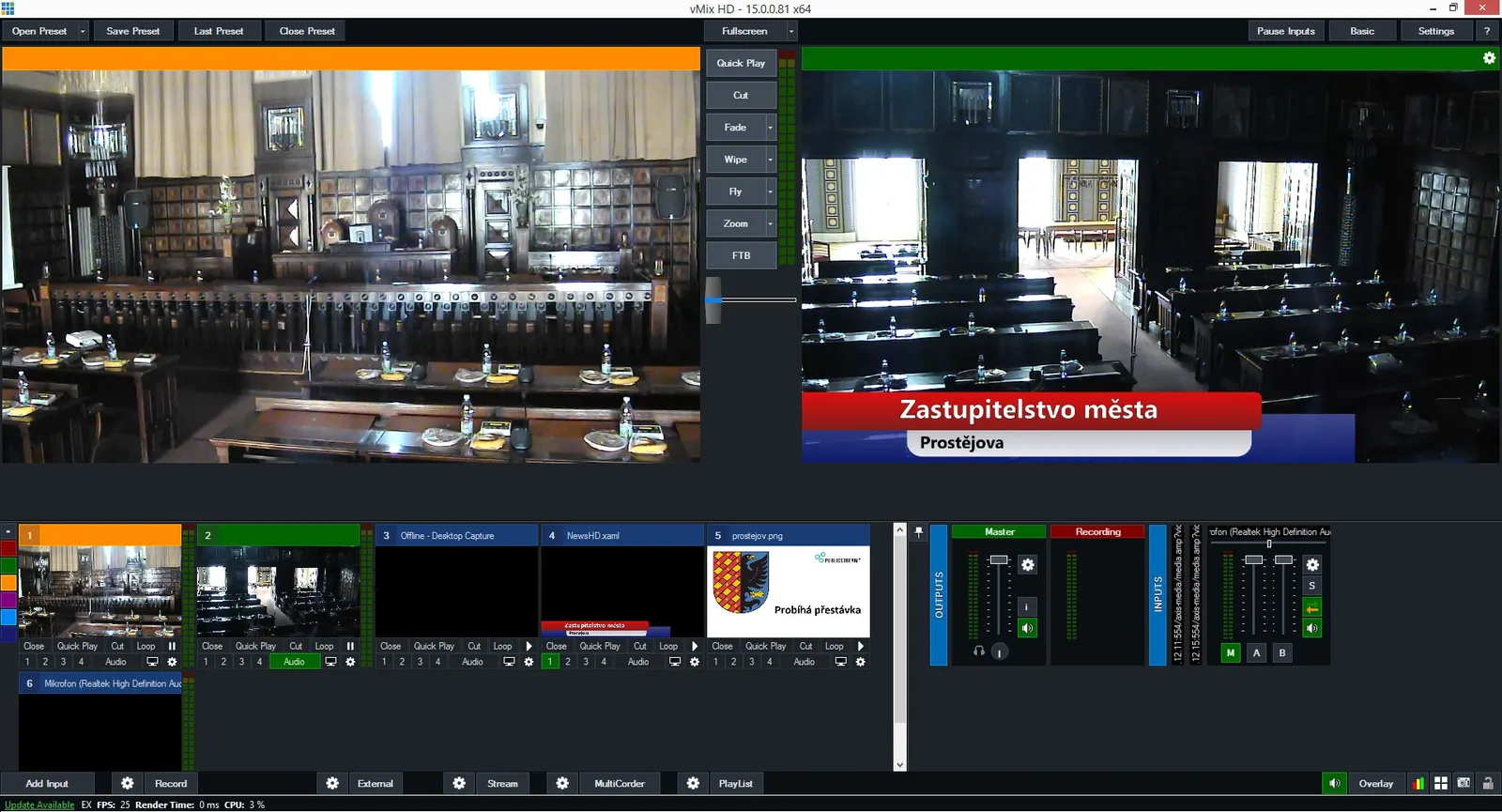Toggle Master bus M for microphone
Screen dimensions: 1502x812
[1231, 652]
